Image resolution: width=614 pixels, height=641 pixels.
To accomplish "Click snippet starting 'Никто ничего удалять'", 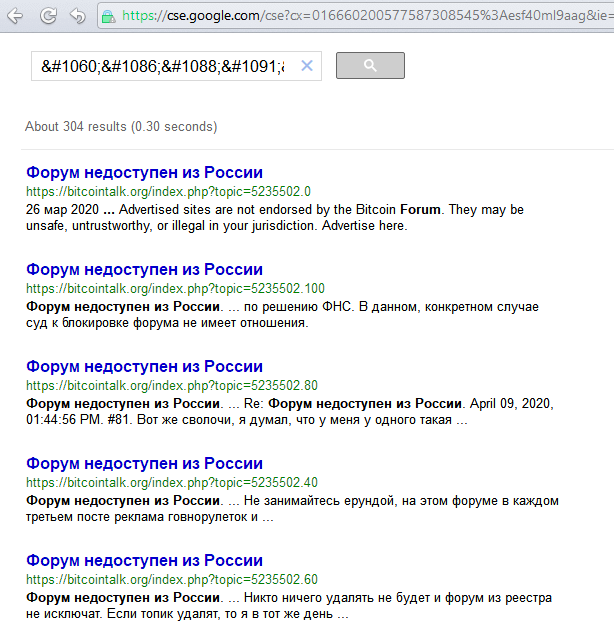I will click(x=289, y=605).
